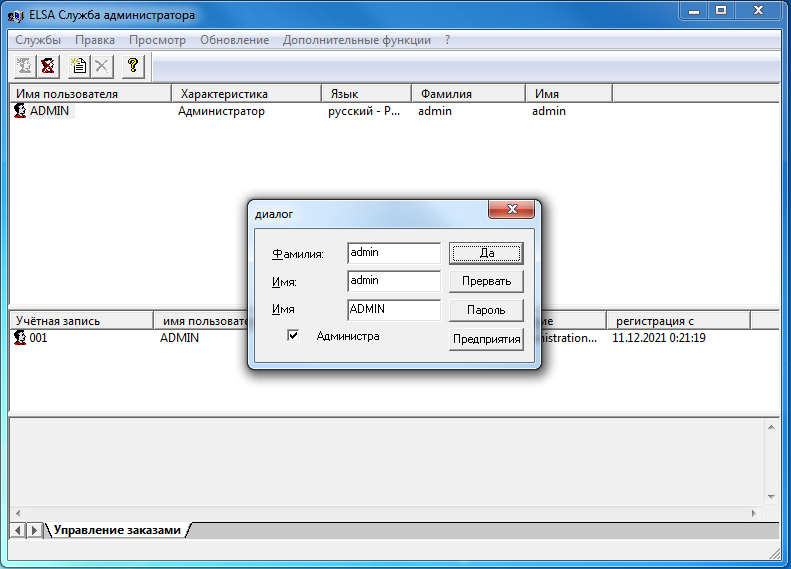Open the Службы menu
This screenshot has width=791, height=569.
point(38,40)
